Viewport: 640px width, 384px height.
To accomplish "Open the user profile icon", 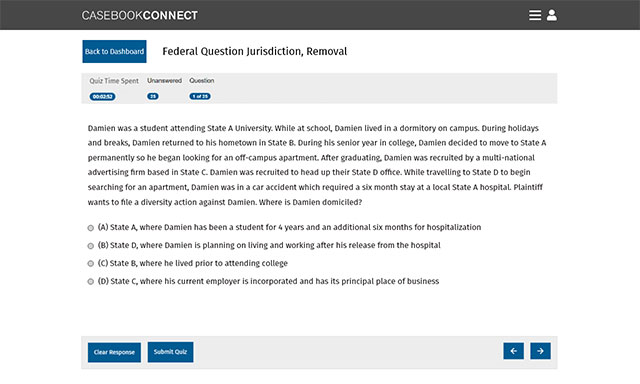I will [551, 15].
